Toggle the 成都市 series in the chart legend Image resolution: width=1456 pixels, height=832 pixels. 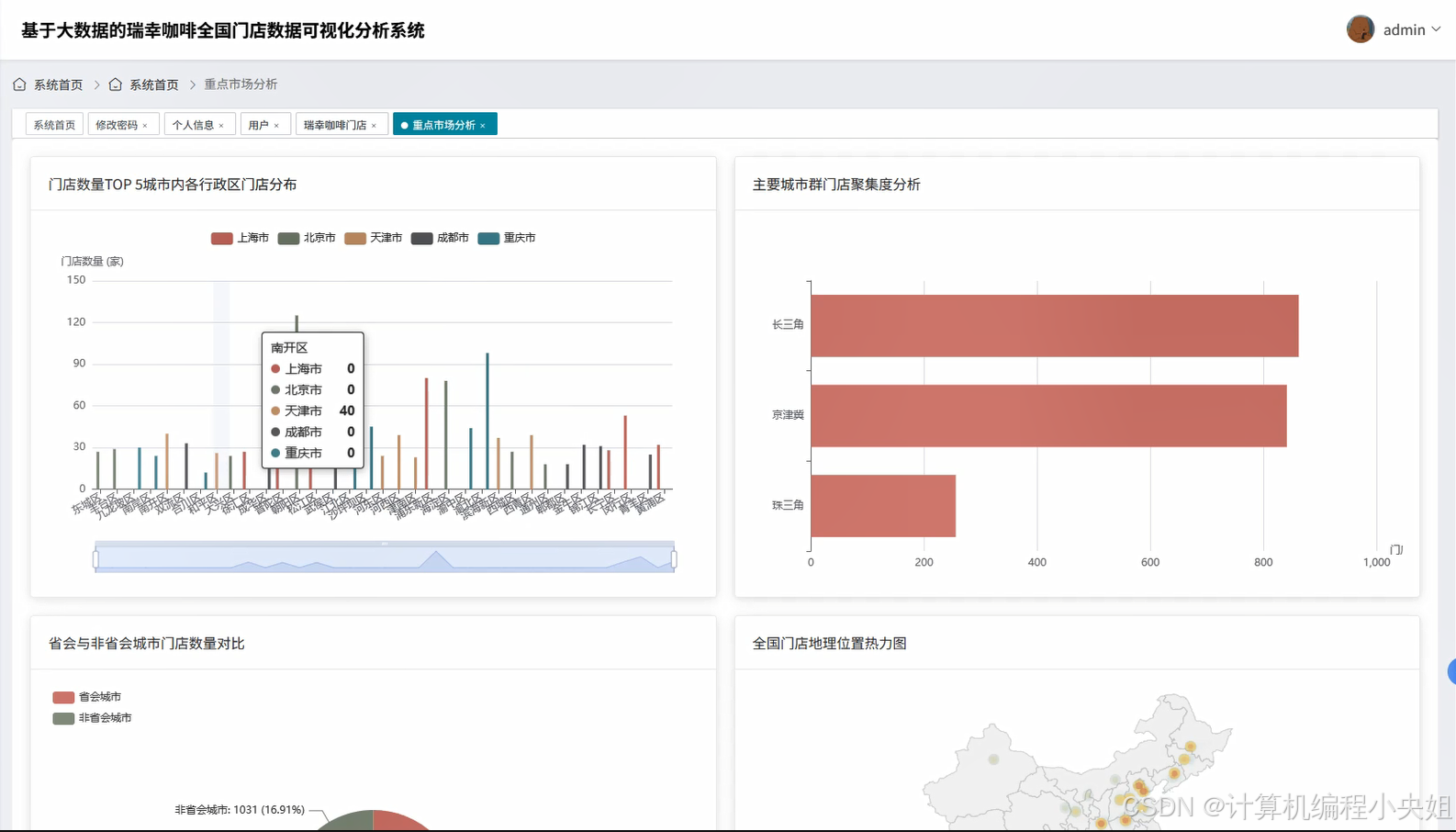coord(440,238)
